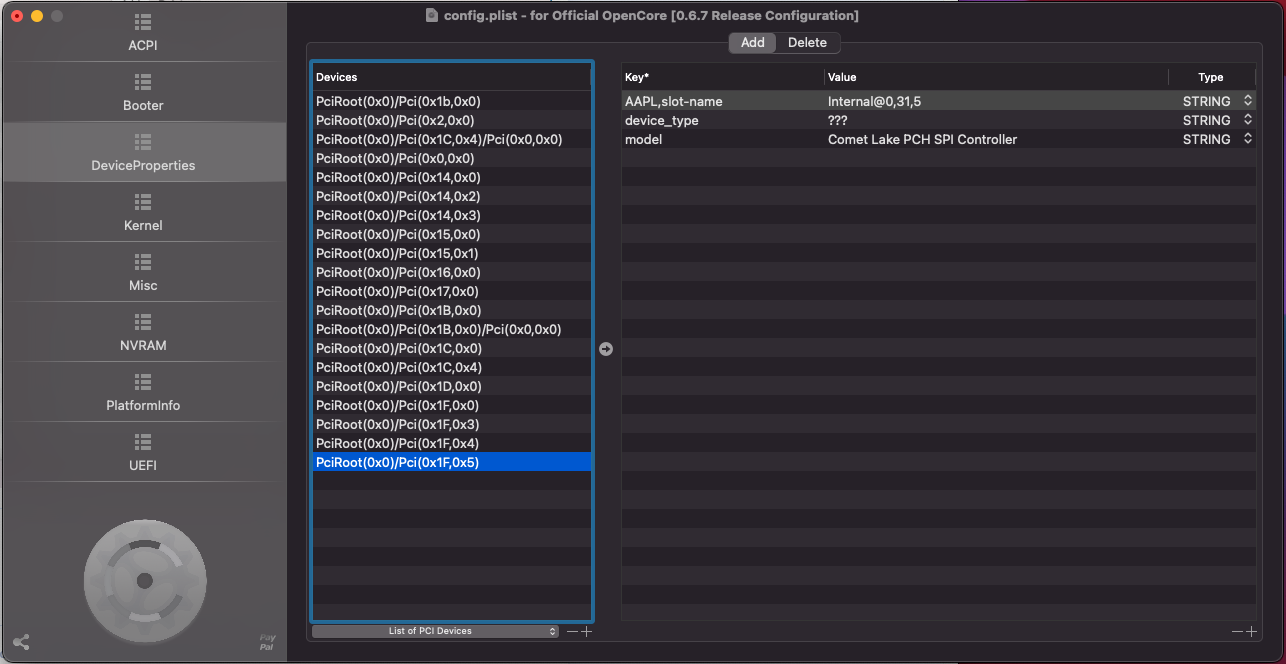Screen dimensions: 1286x664
Task: Select the Add segment at top
Action: click(x=753, y=43)
